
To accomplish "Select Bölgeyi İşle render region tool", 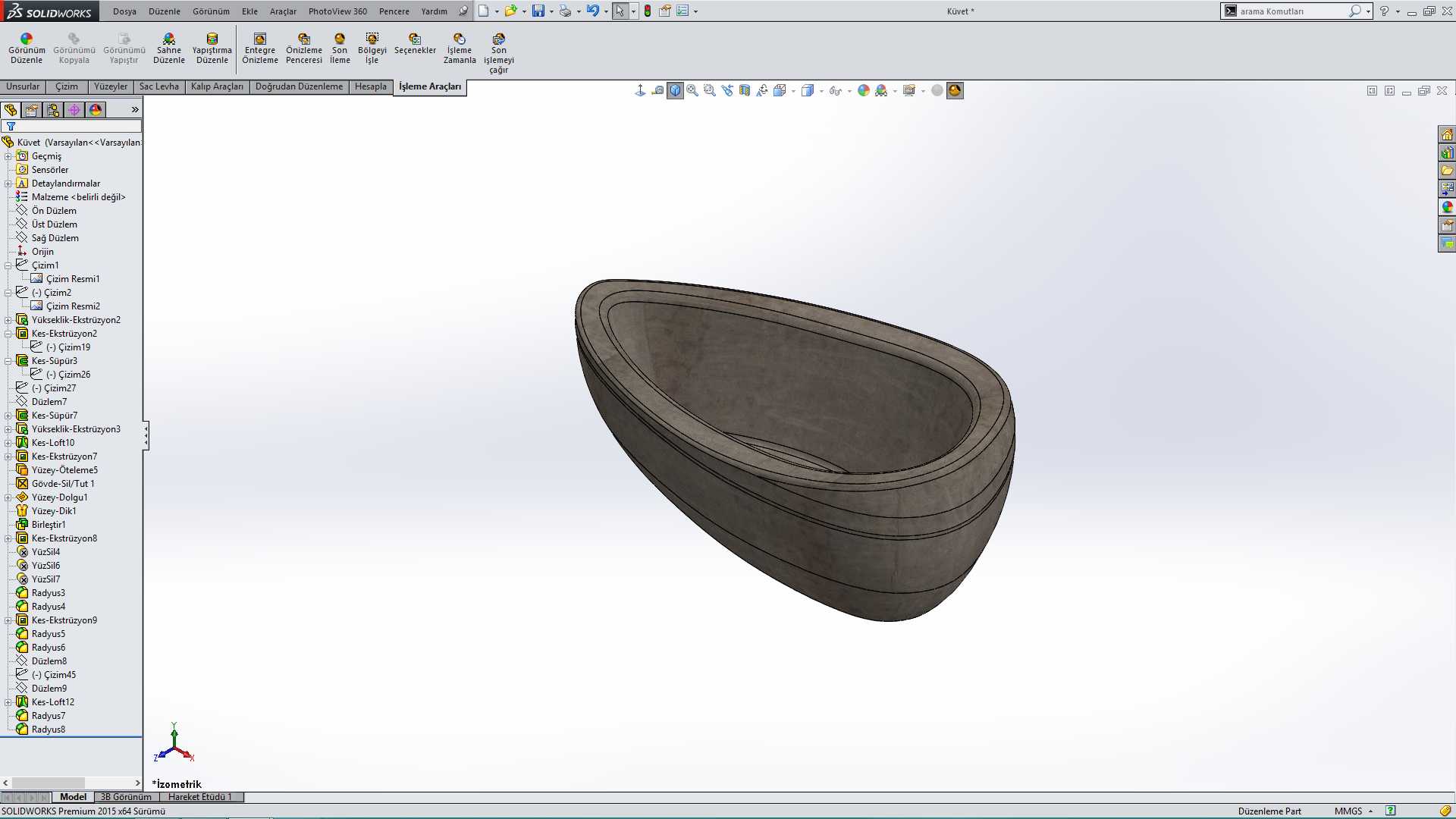I will tap(372, 48).
